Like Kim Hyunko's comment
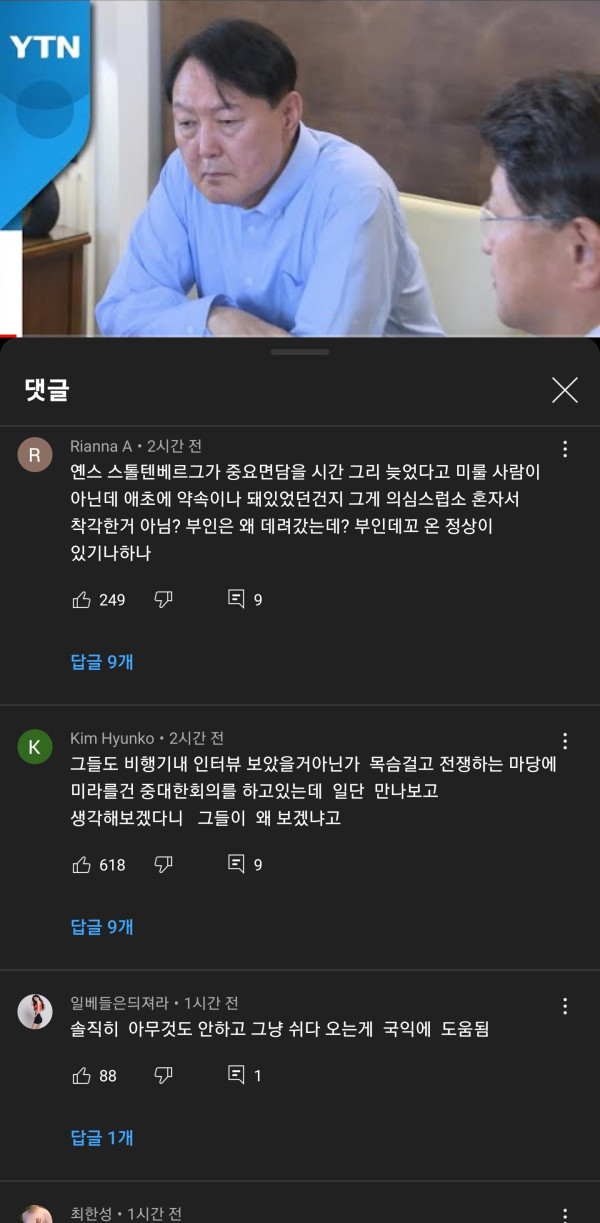 82,865
